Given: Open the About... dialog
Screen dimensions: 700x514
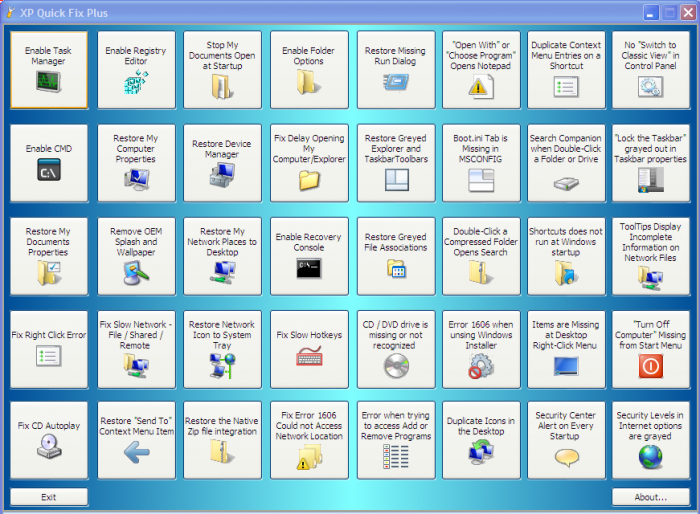Looking at the screenshot, I should [650, 497].
